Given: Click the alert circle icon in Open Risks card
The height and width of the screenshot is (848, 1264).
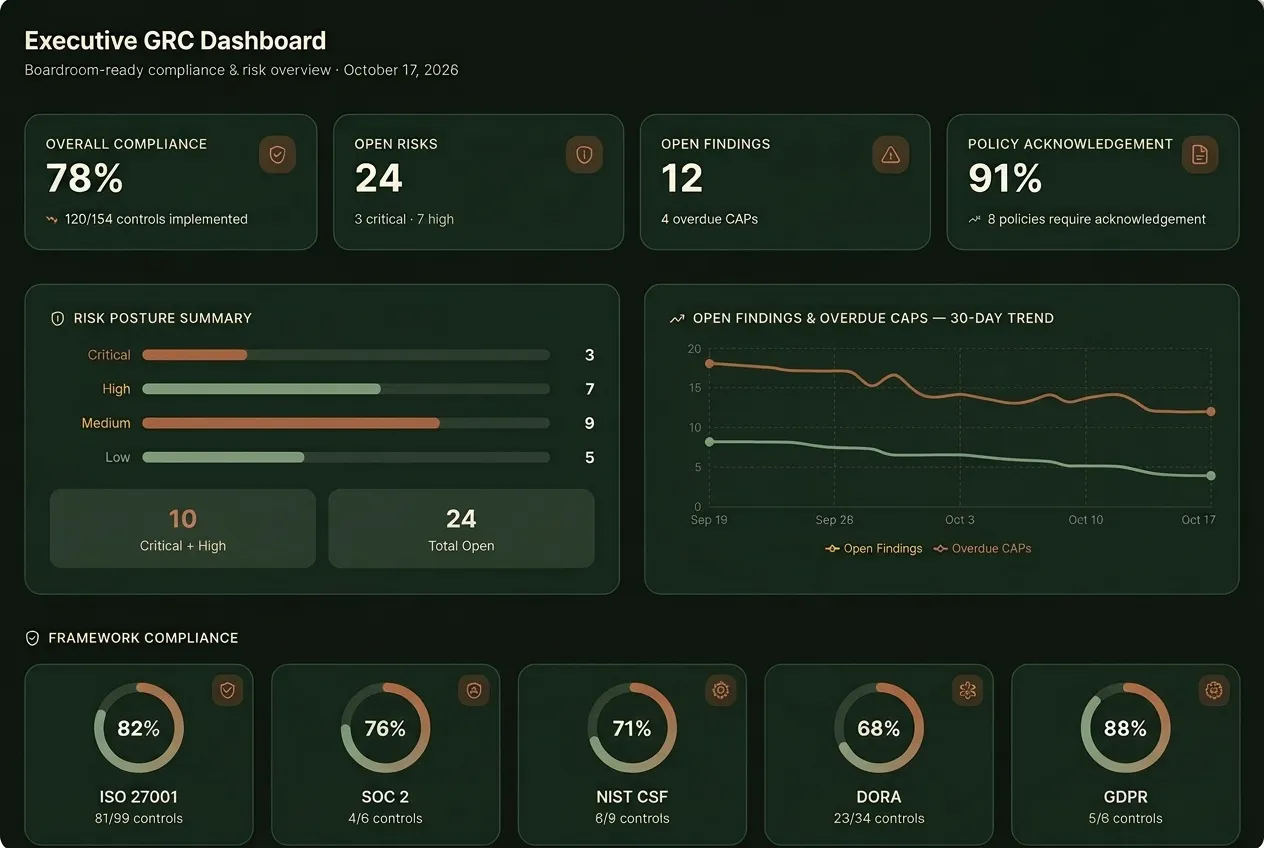Looking at the screenshot, I should click(x=585, y=155).
